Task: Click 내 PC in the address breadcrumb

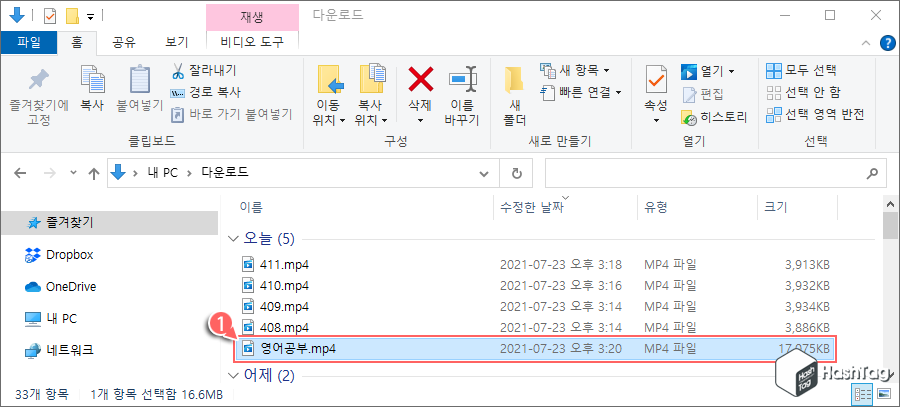Action: (x=162, y=173)
